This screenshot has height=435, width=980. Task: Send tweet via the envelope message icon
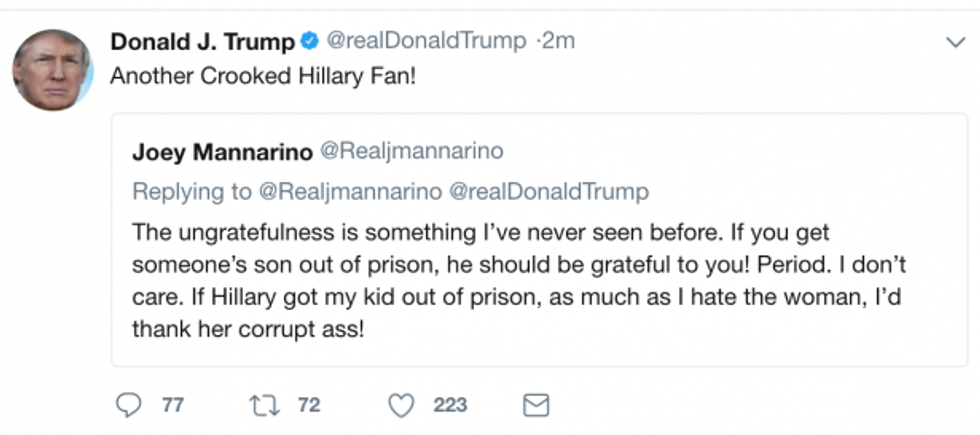[x=537, y=405]
